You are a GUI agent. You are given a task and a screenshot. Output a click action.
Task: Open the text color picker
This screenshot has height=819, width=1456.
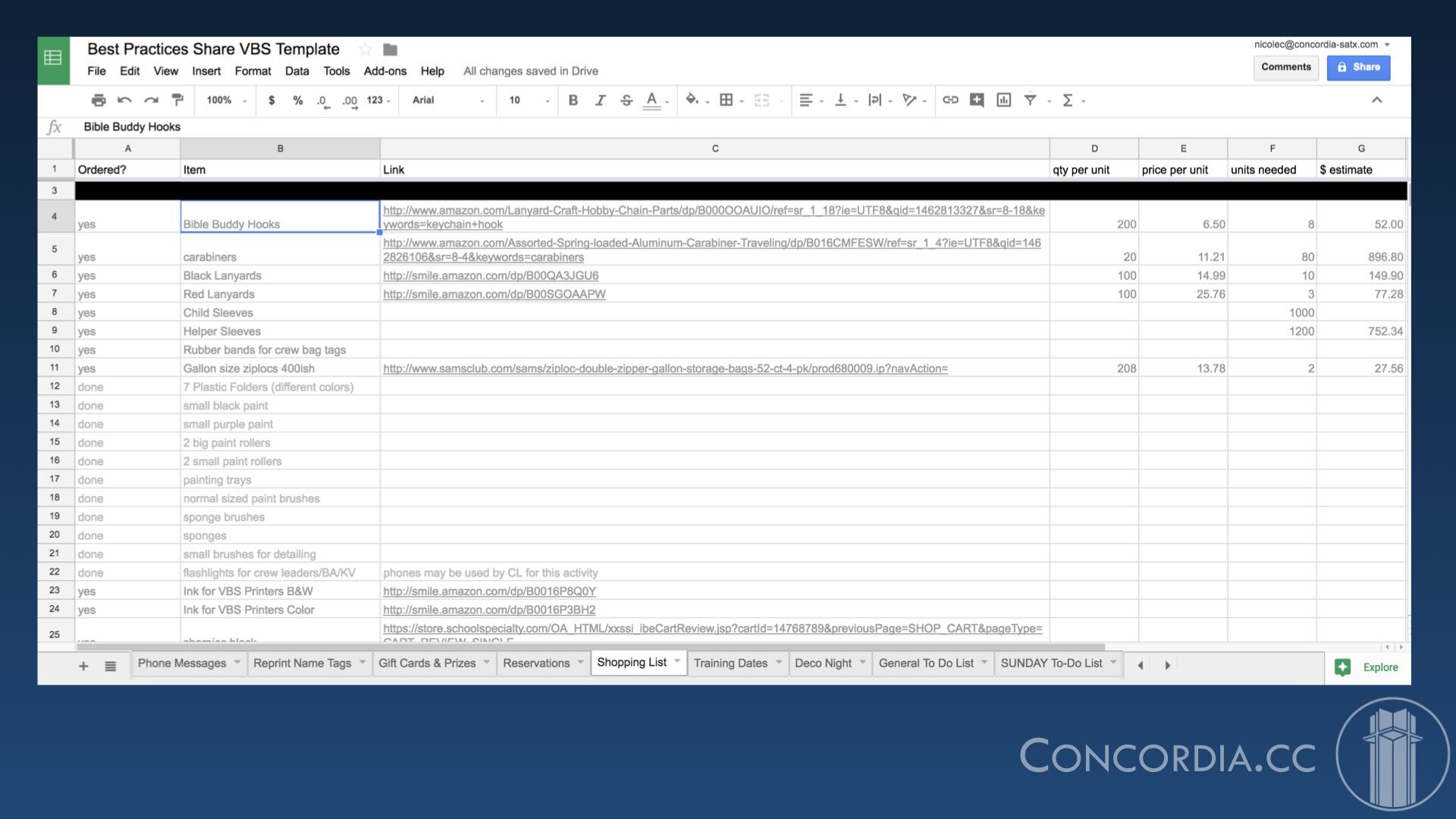651,100
